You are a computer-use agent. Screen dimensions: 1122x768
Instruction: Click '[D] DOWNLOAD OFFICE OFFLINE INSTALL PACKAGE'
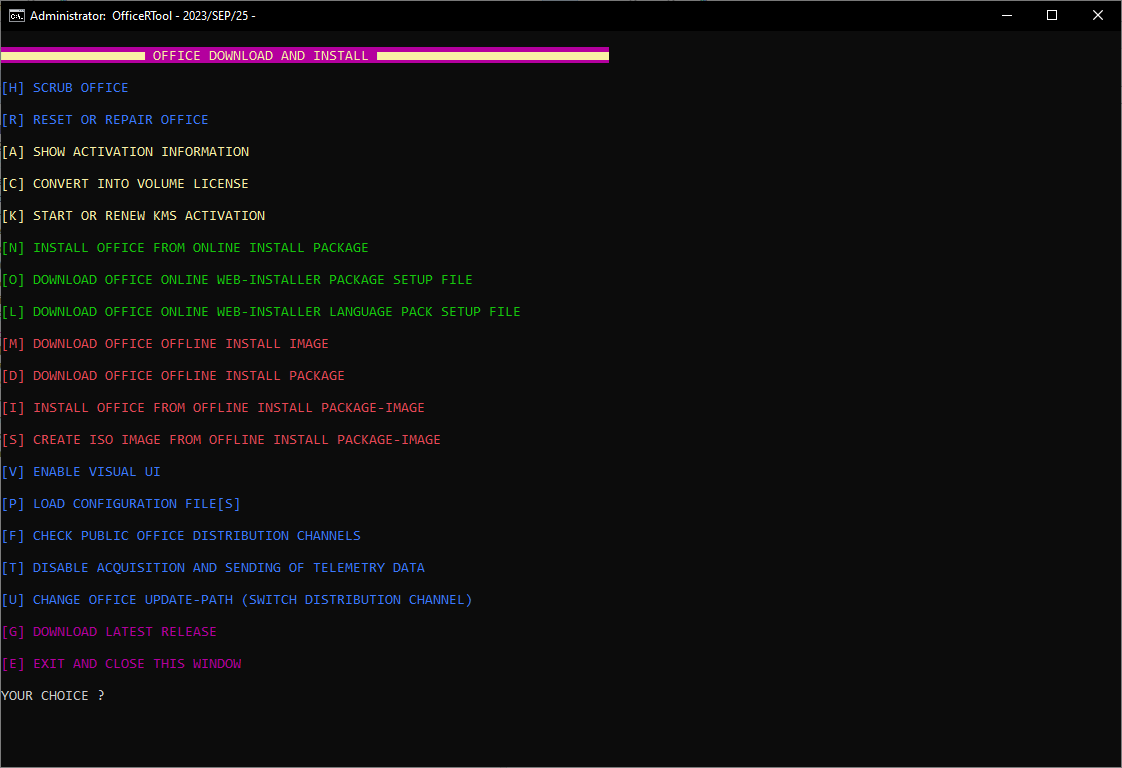(x=173, y=376)
